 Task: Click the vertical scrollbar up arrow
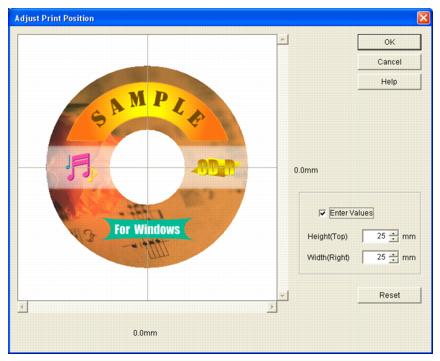[283, 39]
